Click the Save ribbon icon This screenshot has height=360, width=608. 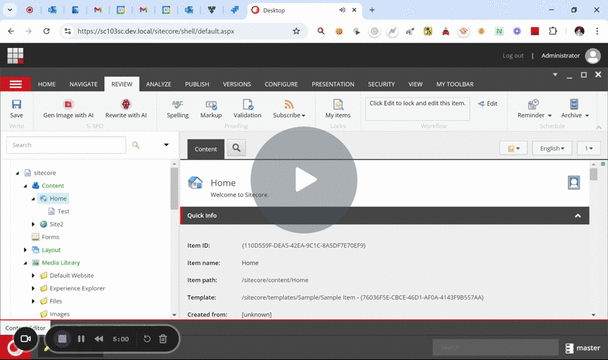pyautogui.click(x=16, y=109)
